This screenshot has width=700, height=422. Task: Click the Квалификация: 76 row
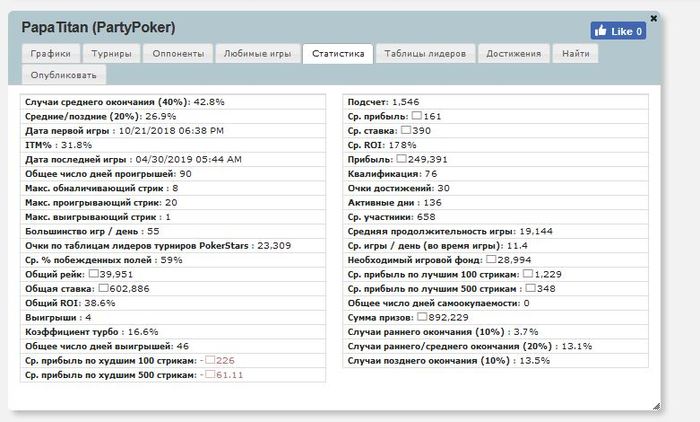click(496, 174)
